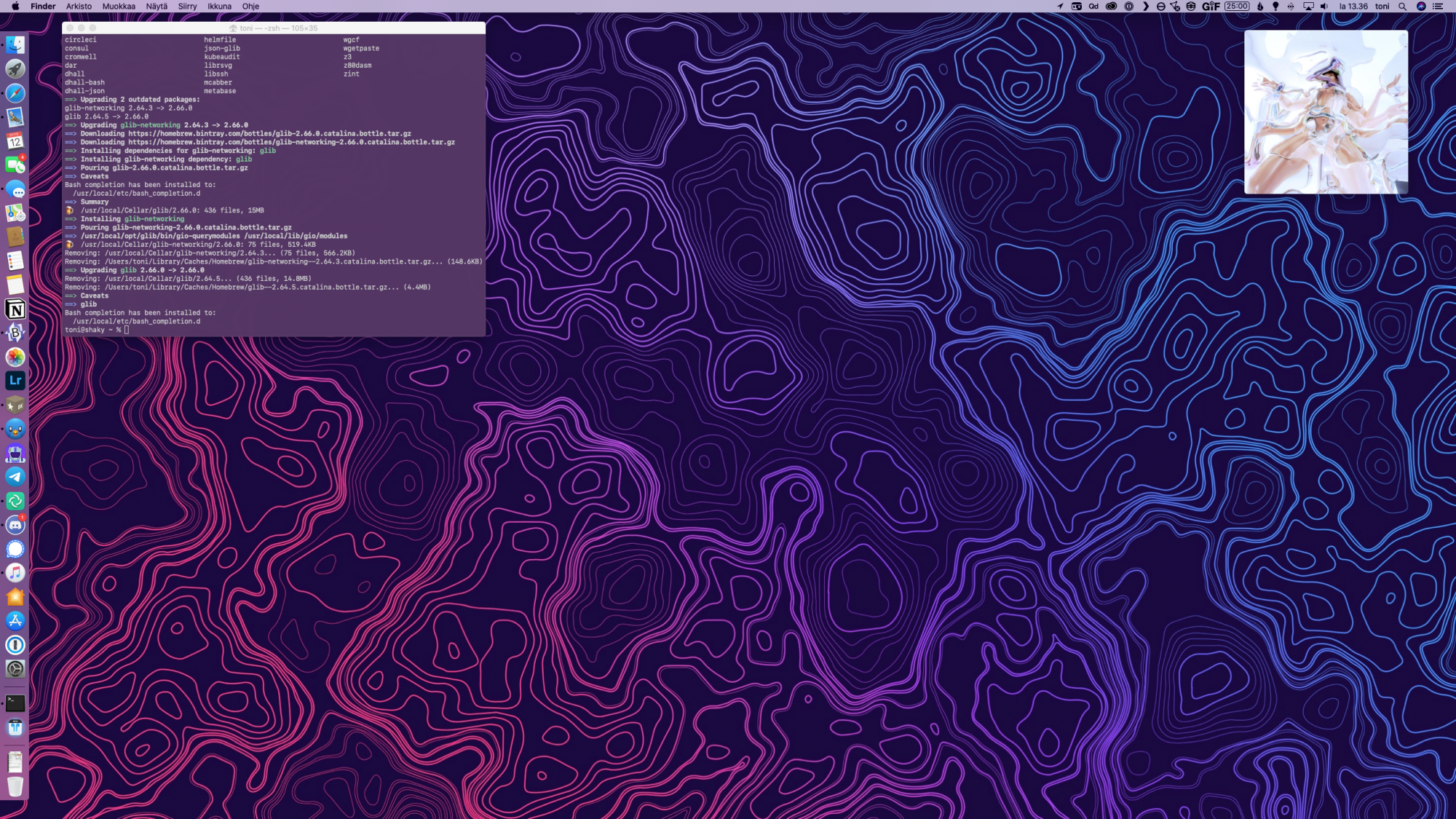Open Creative Cloud menu bar icon

click(1111, 7)
